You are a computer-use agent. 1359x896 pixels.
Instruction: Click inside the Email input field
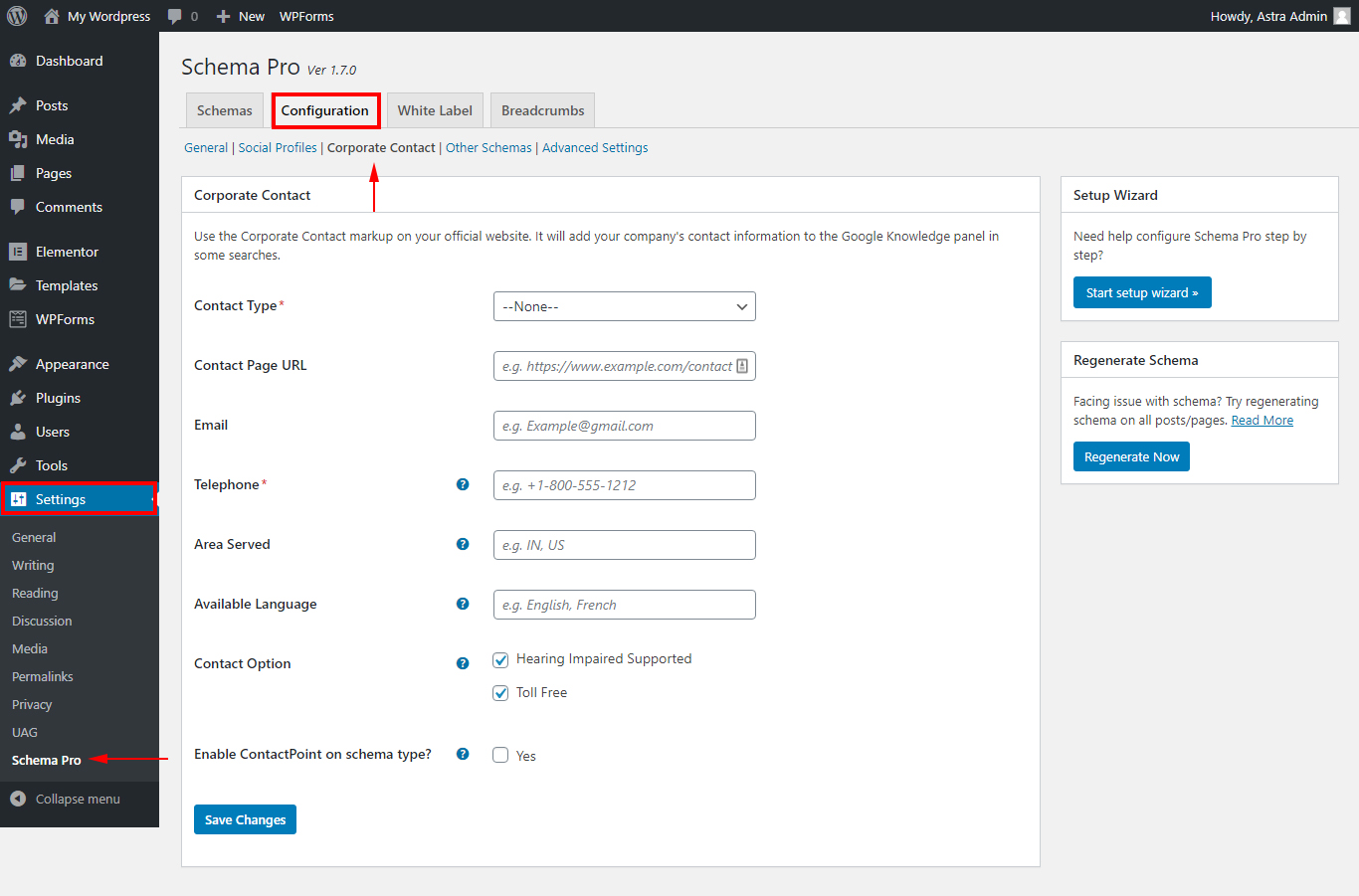tap(624, 426)
